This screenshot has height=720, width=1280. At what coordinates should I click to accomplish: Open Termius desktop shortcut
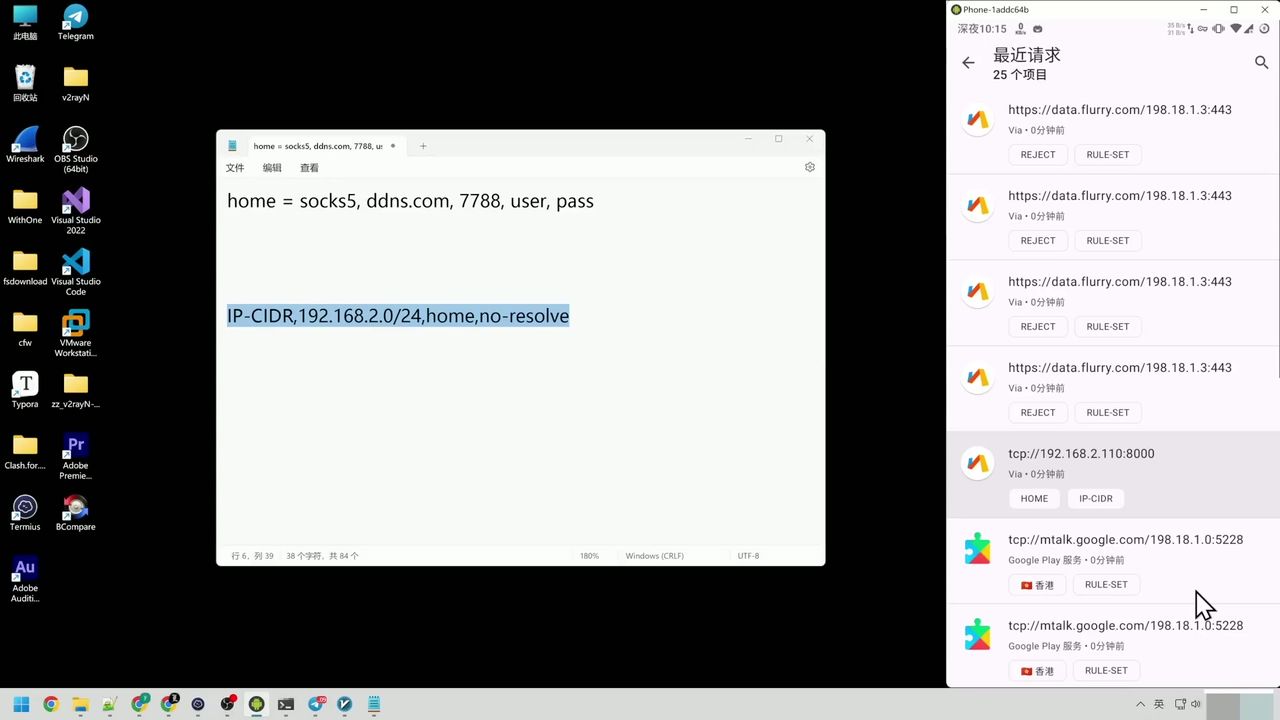[25, 512]
